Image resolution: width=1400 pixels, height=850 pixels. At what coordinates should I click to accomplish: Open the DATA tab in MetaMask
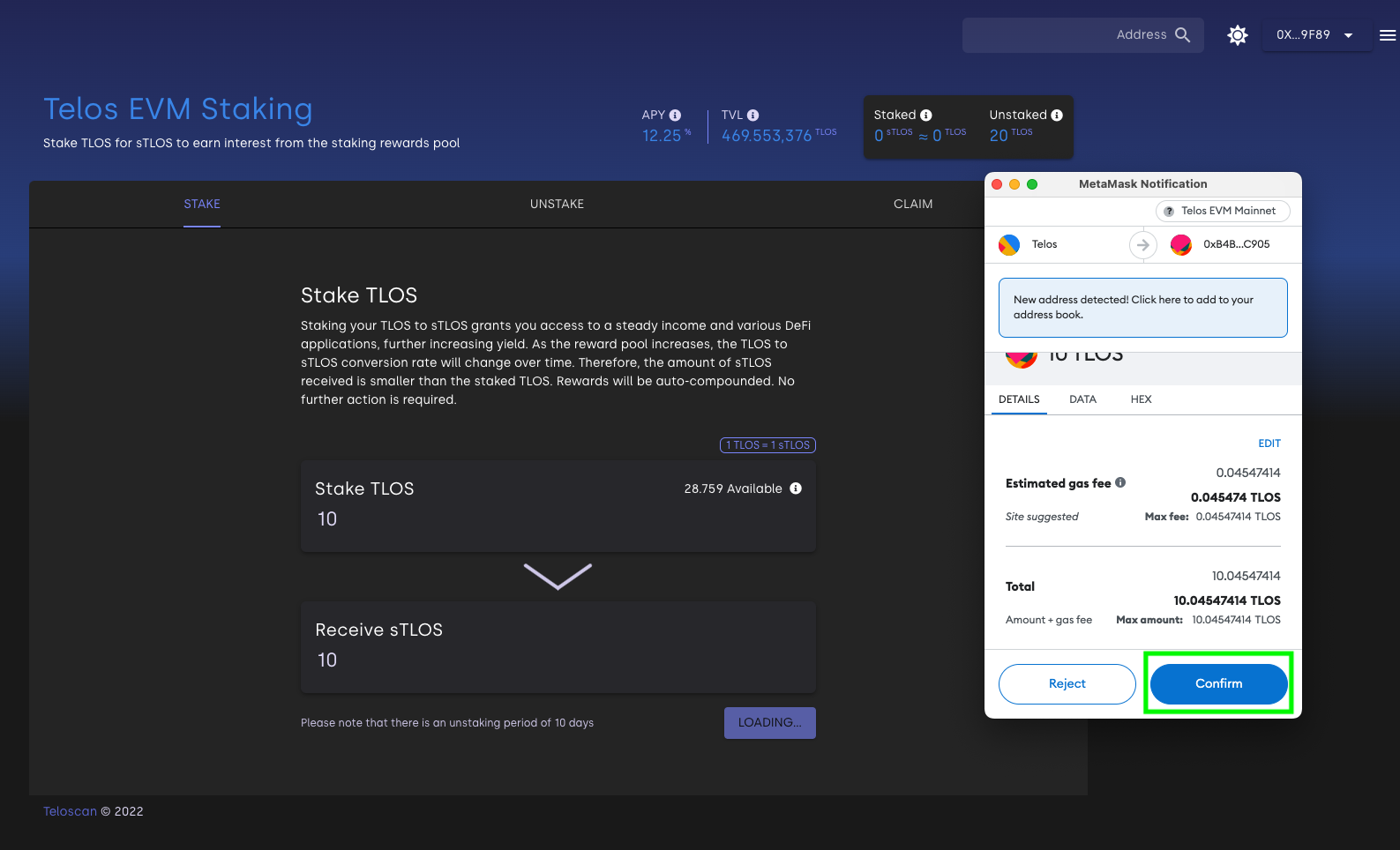point(1082,399)
